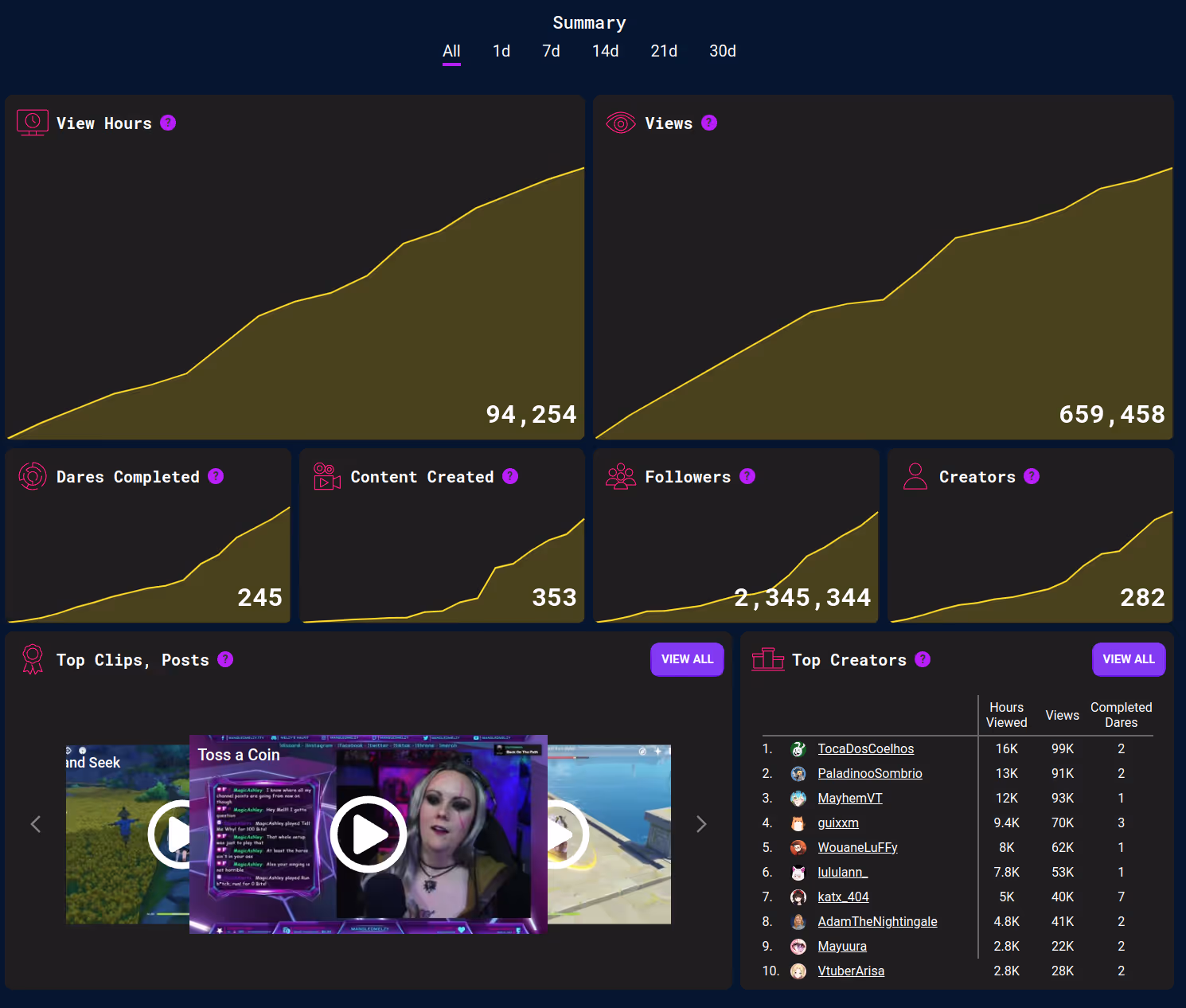Viewport: 1186px width, 1008px height.
Task: Open the TocaDosCoelhos creator profile
Action: (865, 748)
